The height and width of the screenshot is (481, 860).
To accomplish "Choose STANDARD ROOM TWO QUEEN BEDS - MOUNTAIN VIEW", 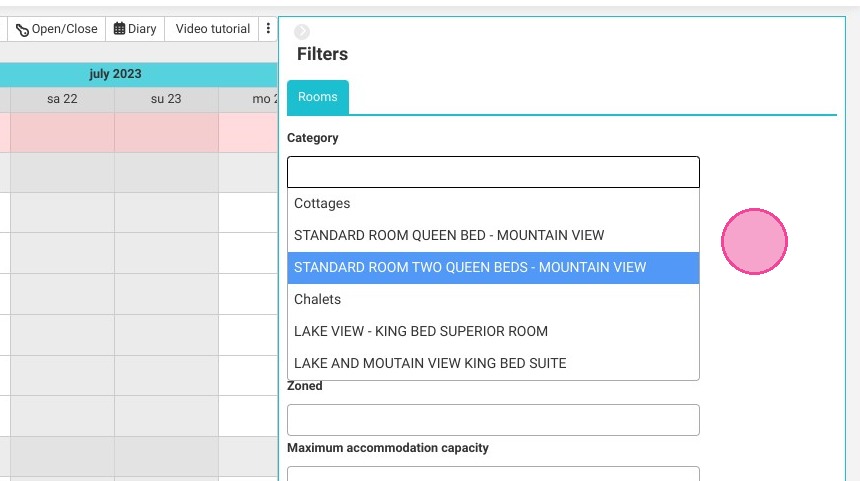I will click(x=493, y=268).
